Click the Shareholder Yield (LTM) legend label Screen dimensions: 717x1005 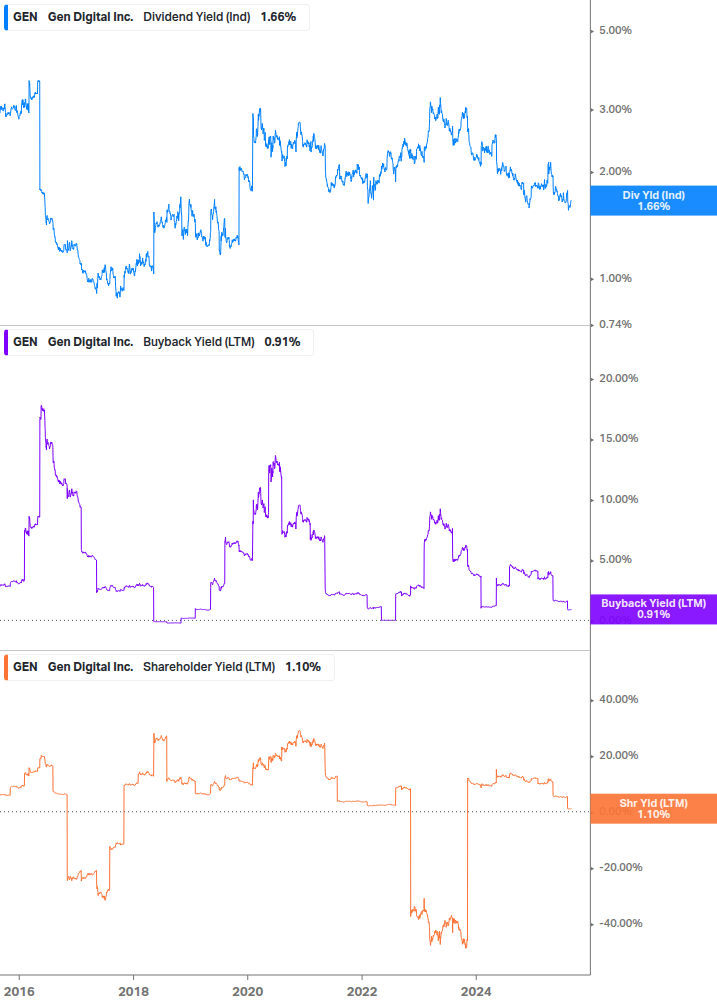click(x=209, y=667)
